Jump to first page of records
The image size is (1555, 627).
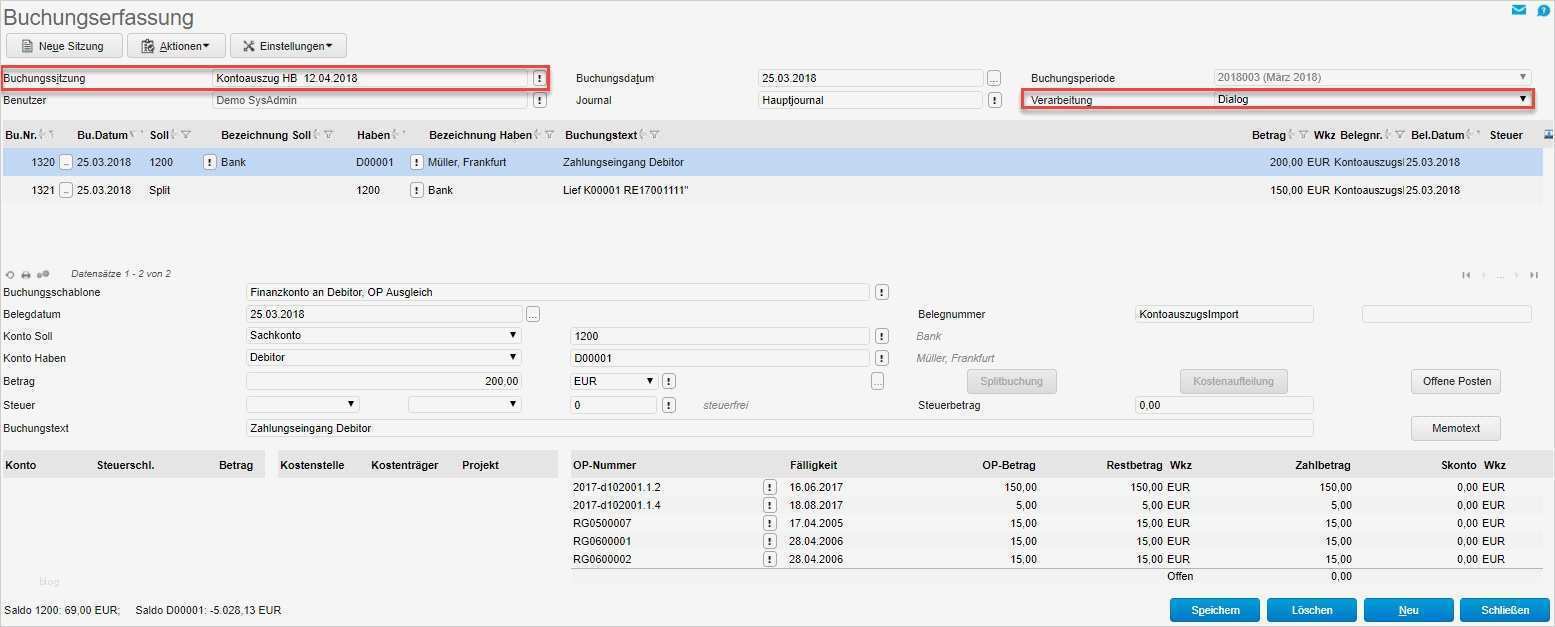click(1466, 275)
